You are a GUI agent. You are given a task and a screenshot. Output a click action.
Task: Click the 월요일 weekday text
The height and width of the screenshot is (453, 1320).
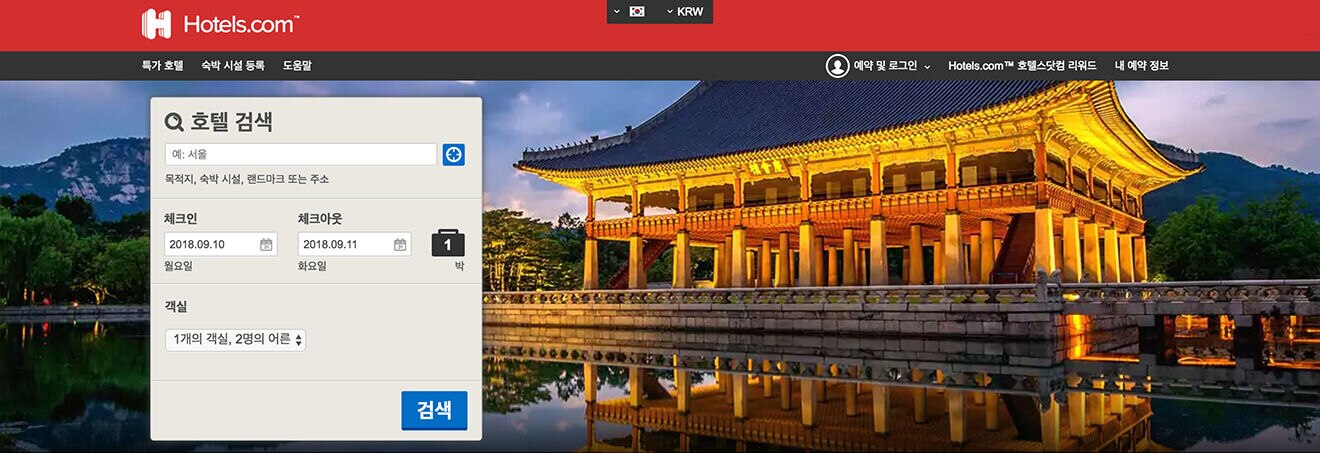point(178,266)
